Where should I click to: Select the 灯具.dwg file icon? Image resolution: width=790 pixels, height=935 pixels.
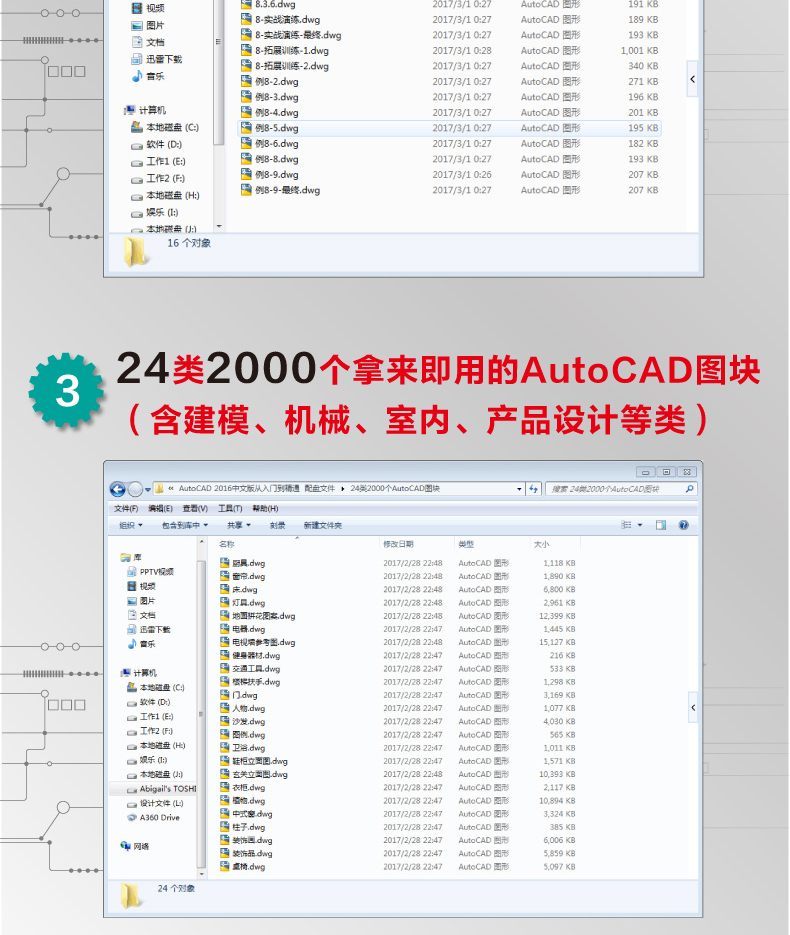[x=225, y=602]
